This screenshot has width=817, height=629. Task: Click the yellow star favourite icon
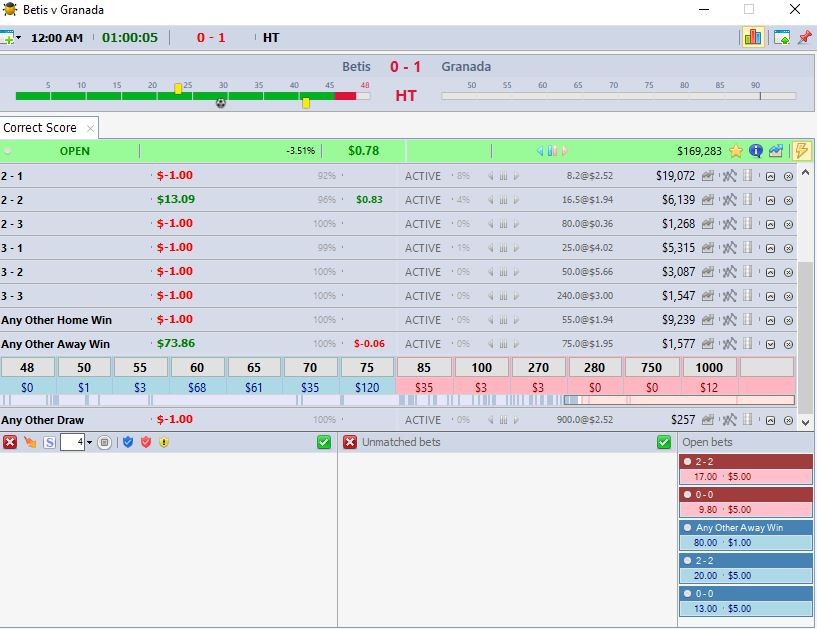(736, 151)
